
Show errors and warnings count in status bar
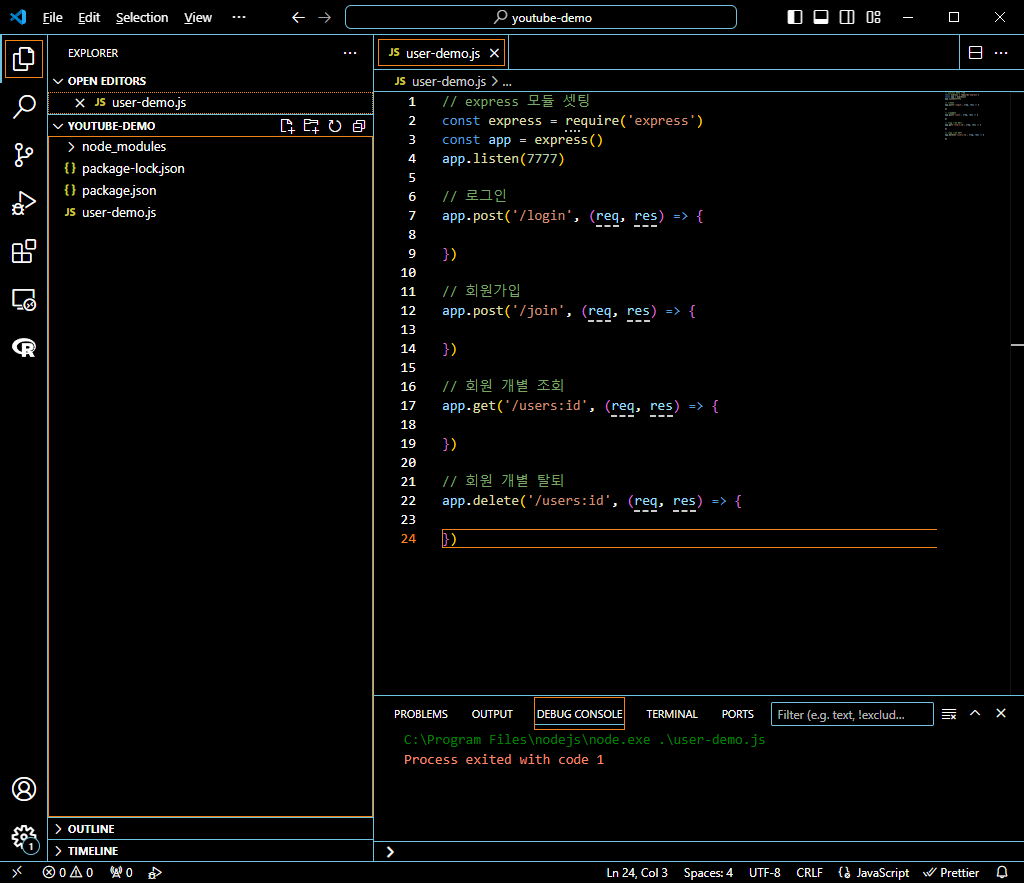point(68,872)
